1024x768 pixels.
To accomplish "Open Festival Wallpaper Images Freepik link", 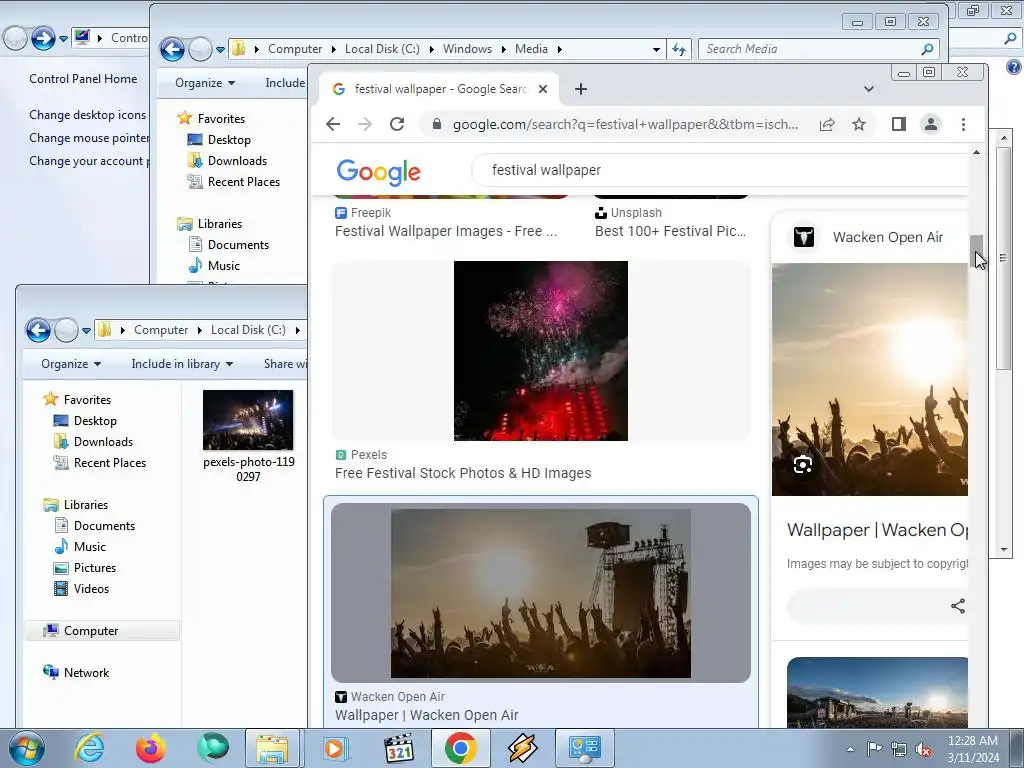I will point(446,231).
